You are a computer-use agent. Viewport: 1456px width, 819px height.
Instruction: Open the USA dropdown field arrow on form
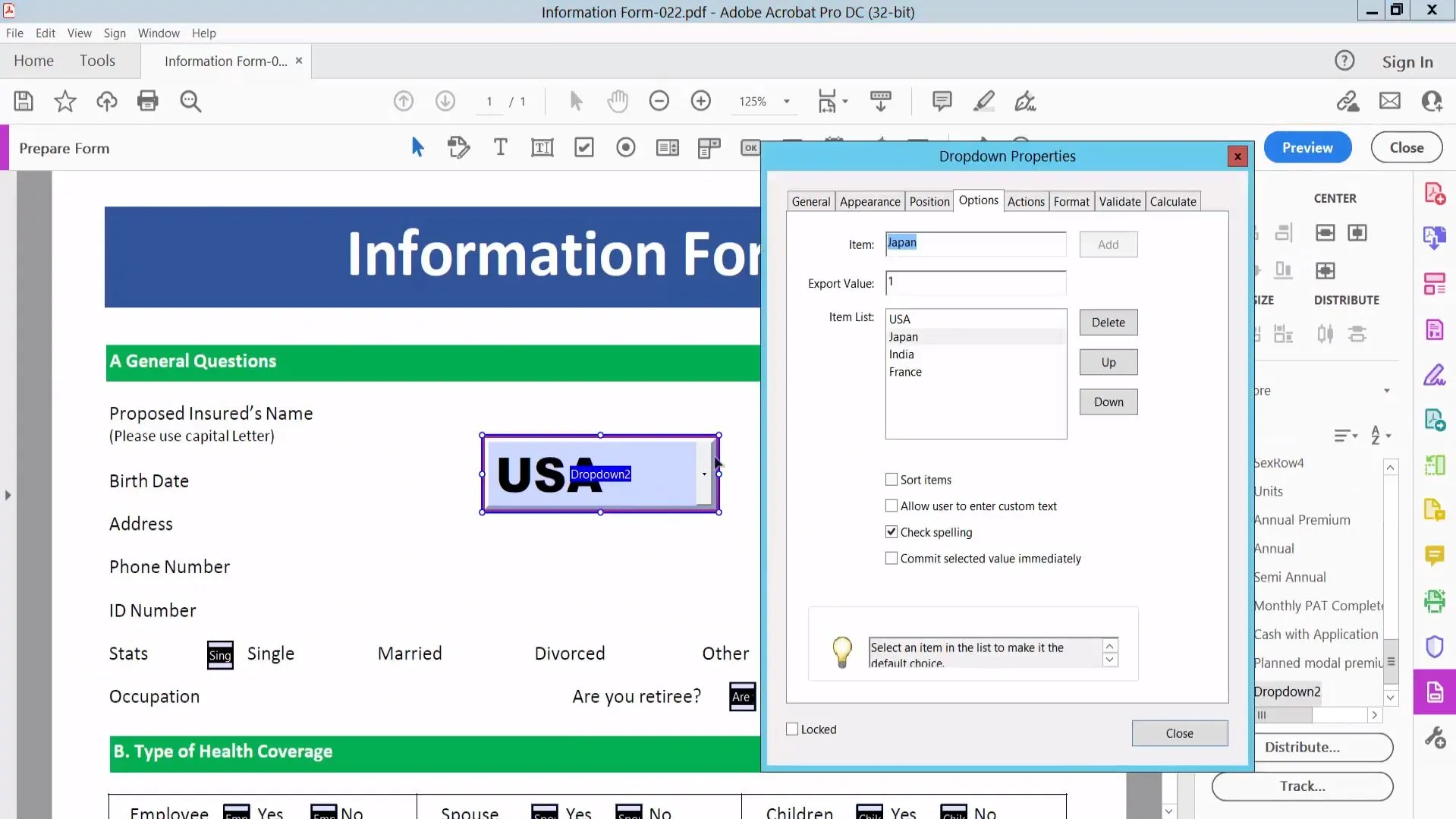pos(705,474)
